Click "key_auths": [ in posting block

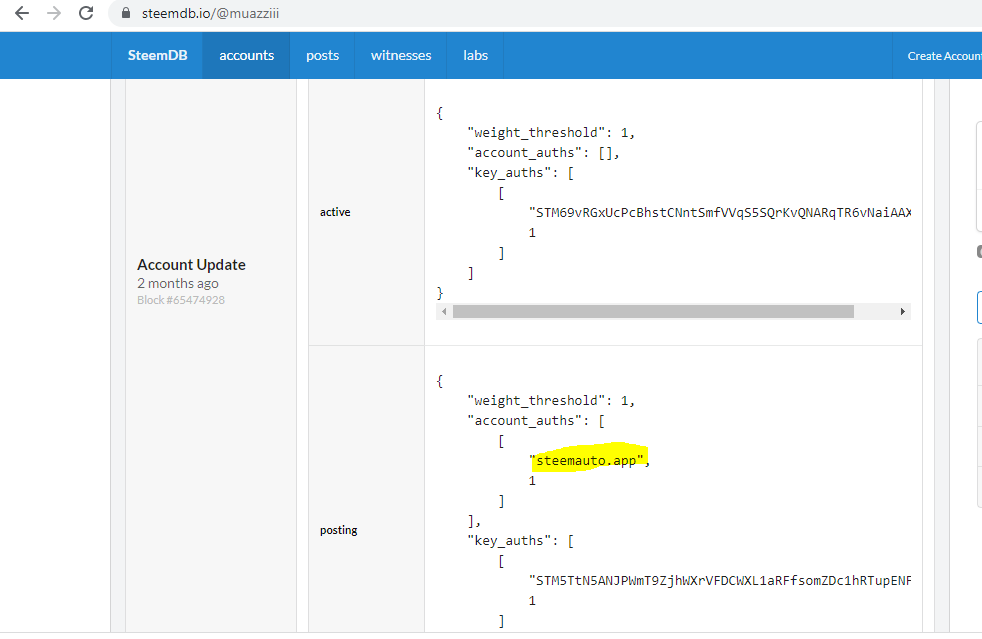tap(520, 541)
